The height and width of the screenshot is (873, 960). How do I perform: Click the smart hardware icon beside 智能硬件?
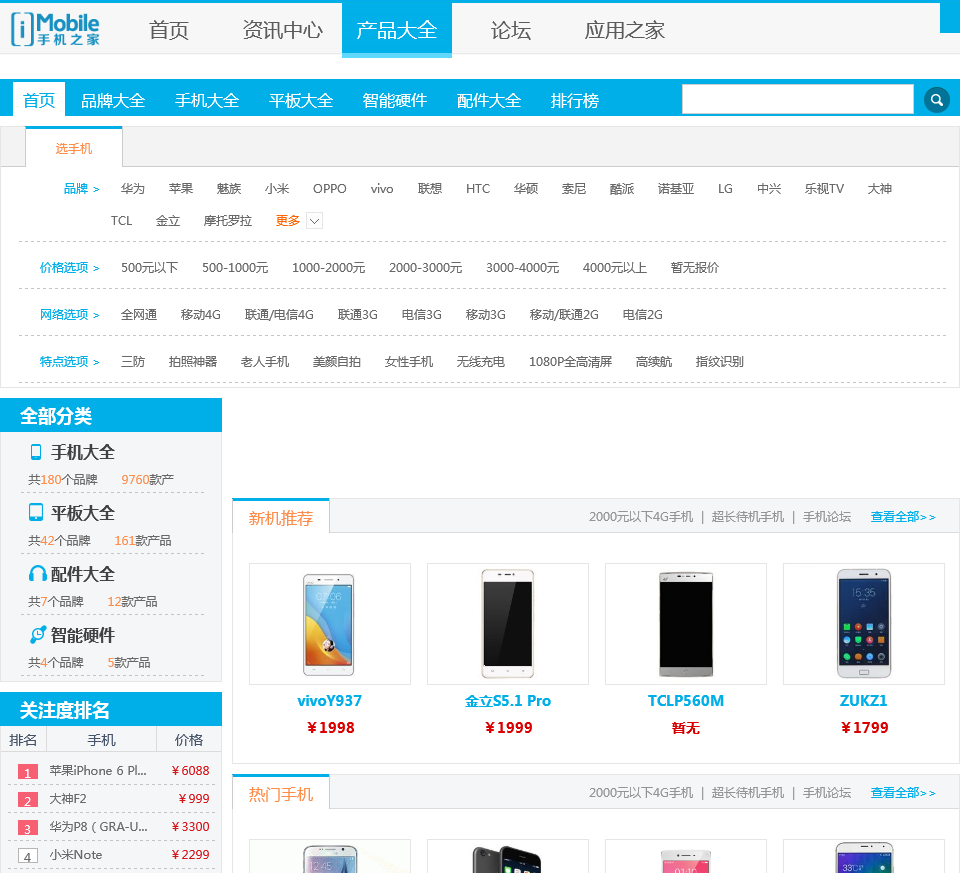pyautogui.click(x=38, y=635)
